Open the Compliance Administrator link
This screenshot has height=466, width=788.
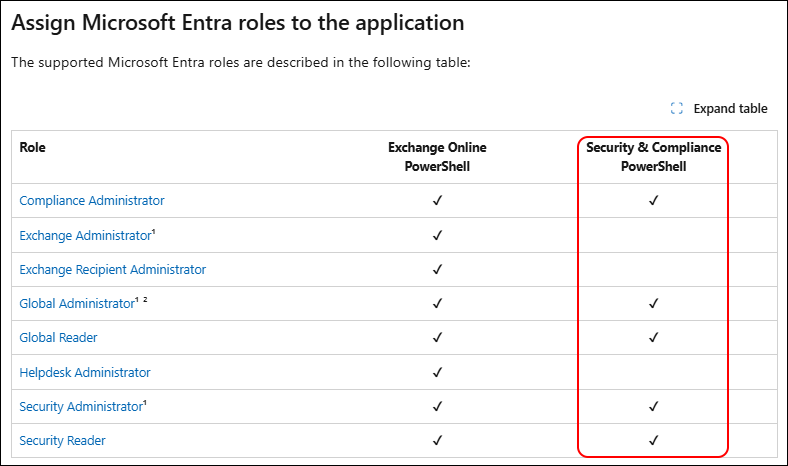pos(92,201)
